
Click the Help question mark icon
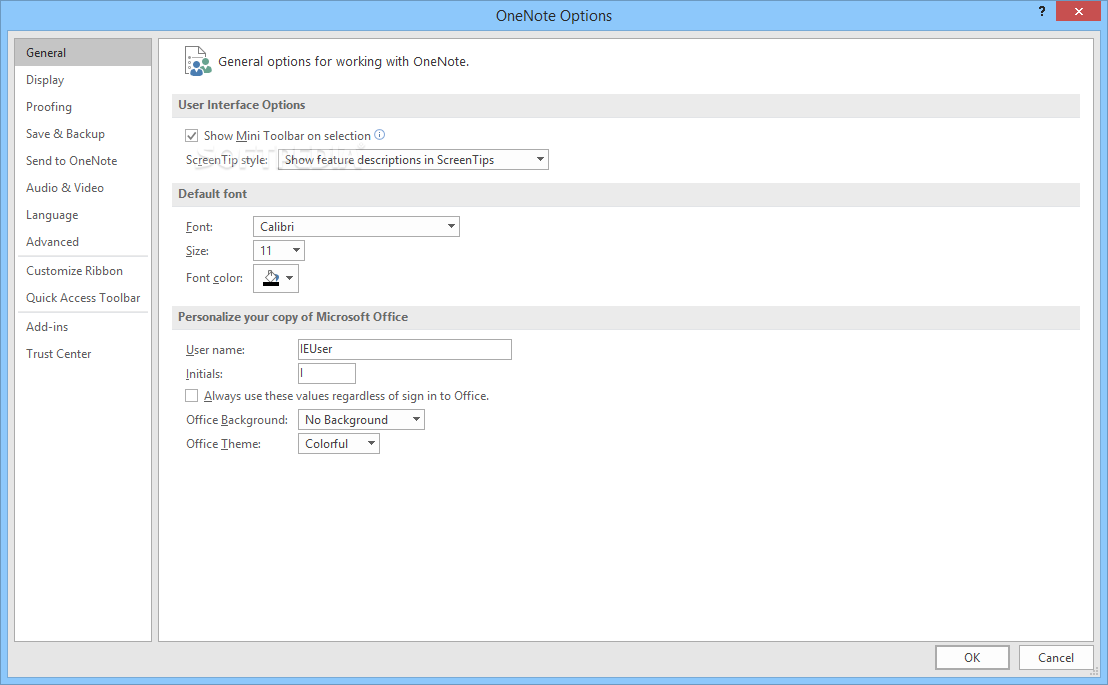[x=1042, y=11]
